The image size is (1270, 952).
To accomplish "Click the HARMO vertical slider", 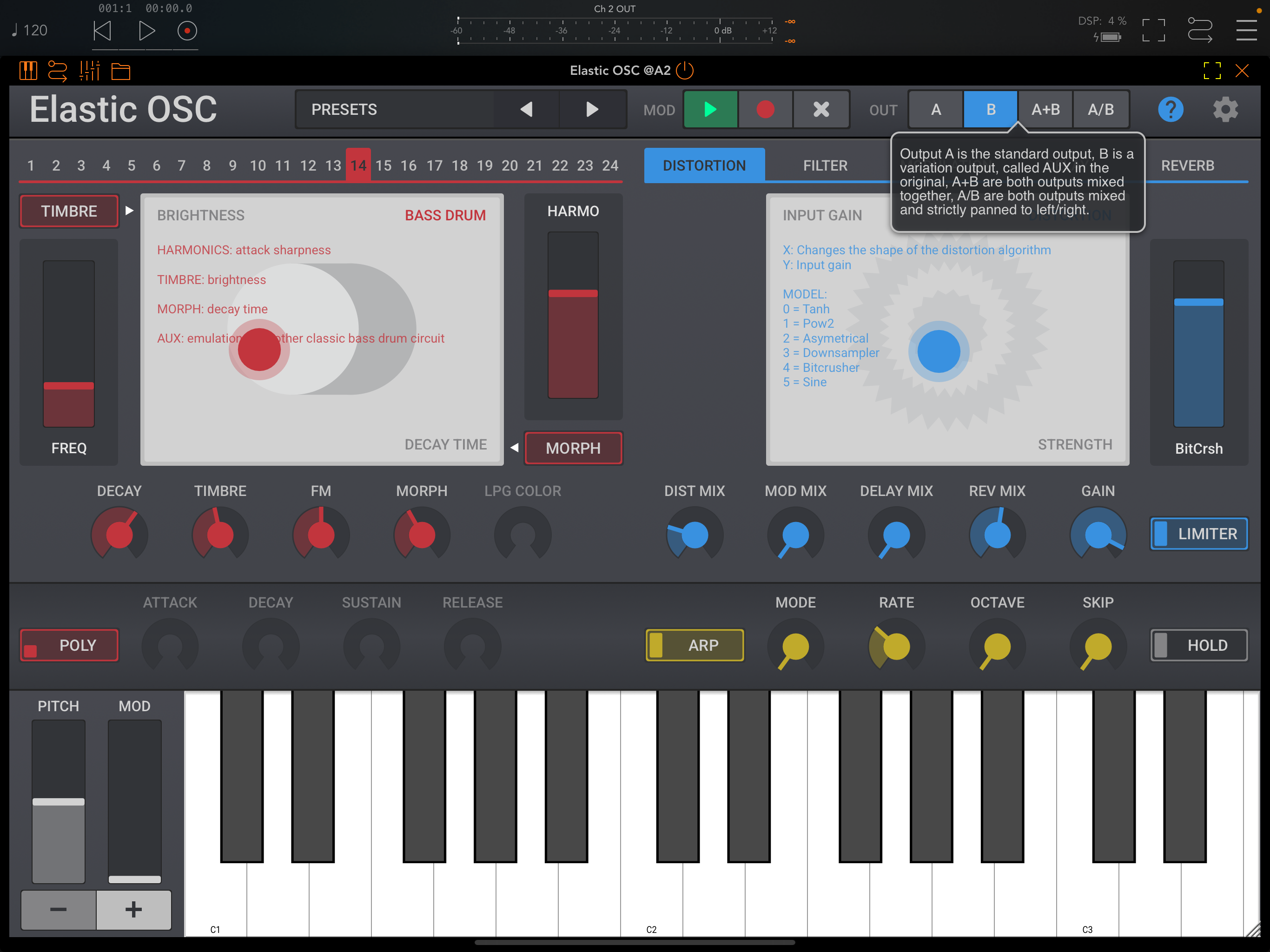I will tap(573, 315).
